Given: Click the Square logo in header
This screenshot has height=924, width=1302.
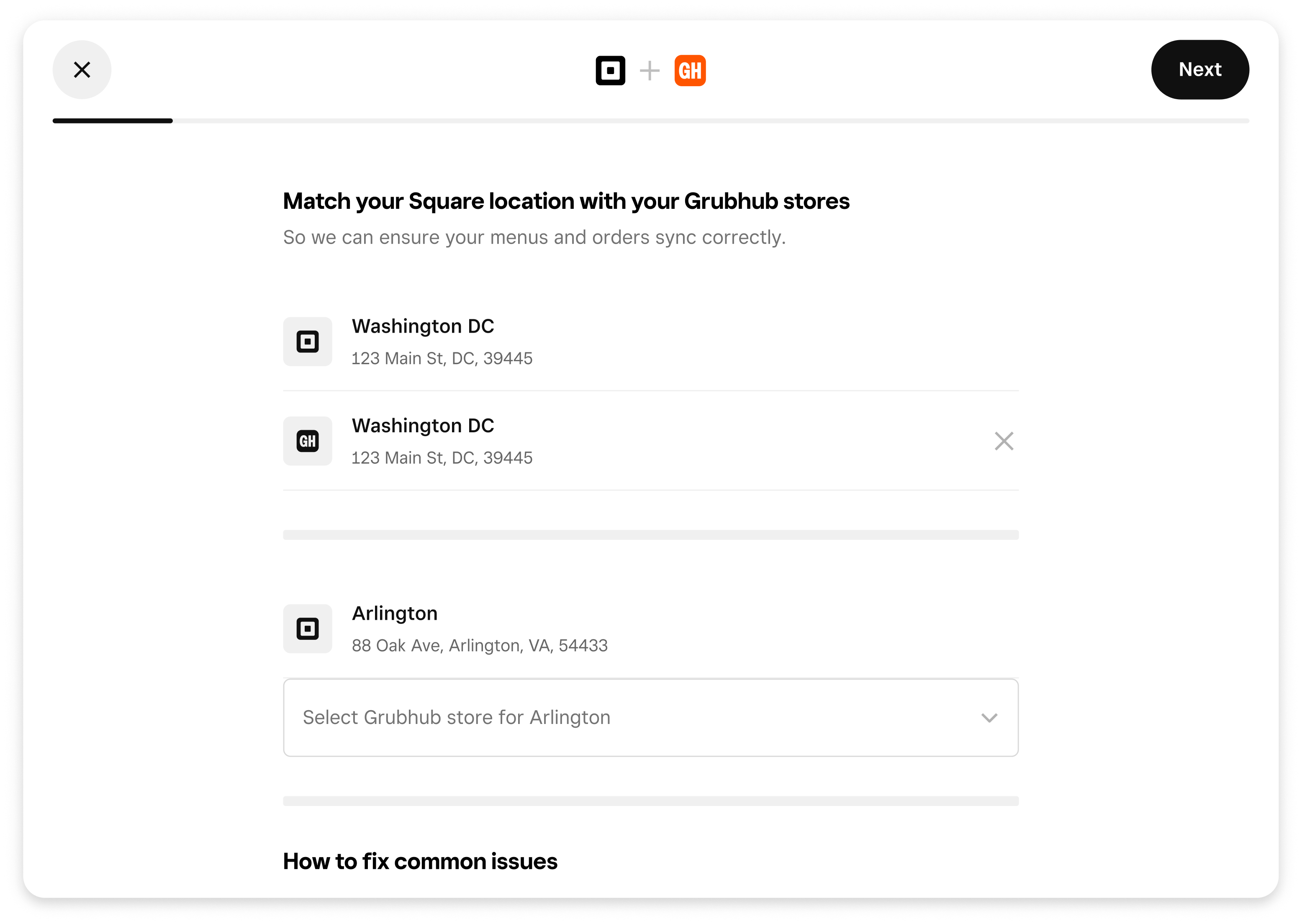Looking at the screenshot, I should pos(610,71).
